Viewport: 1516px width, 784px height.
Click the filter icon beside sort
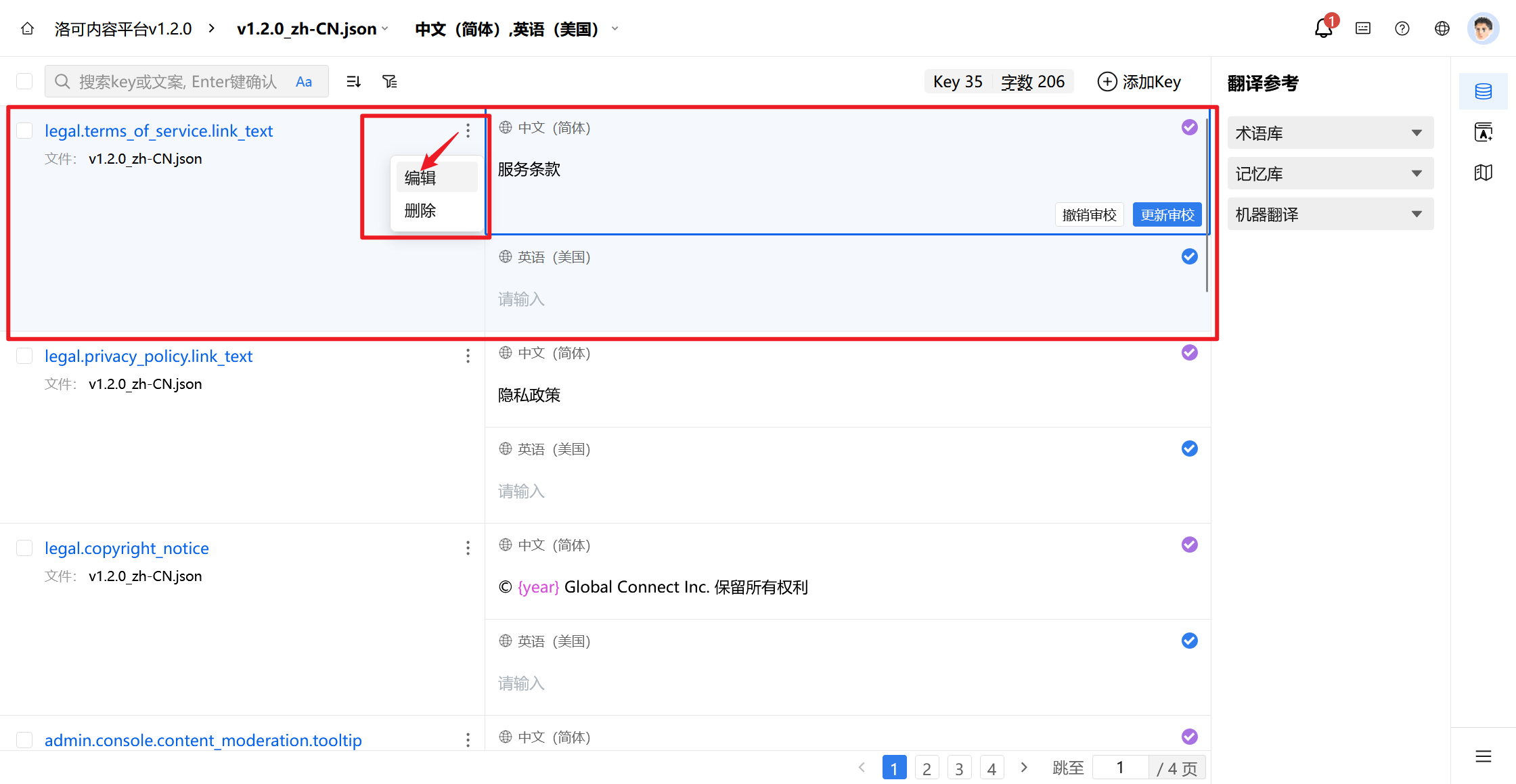point(390,82)
